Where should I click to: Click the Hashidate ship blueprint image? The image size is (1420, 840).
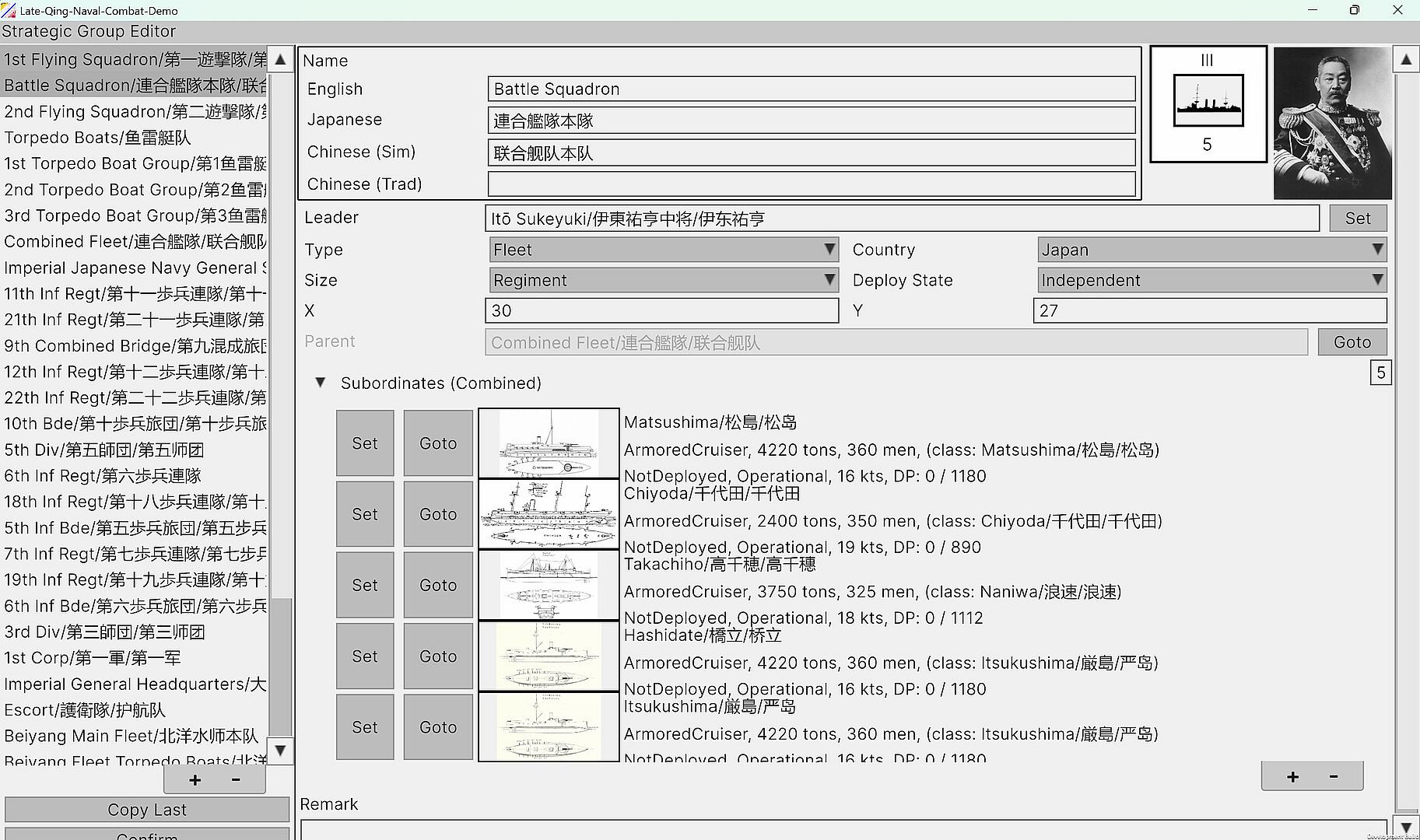point(549,656)
